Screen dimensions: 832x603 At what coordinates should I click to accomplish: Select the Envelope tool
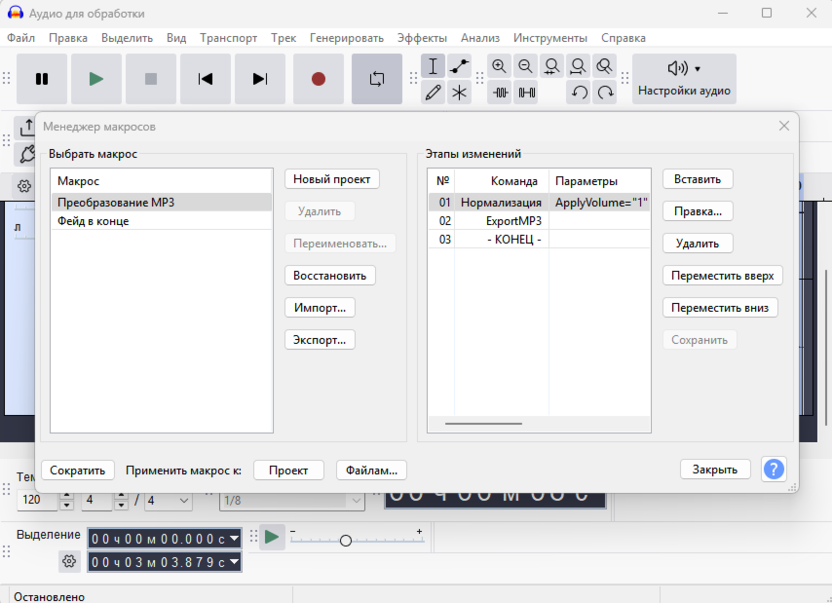[459, 67]
